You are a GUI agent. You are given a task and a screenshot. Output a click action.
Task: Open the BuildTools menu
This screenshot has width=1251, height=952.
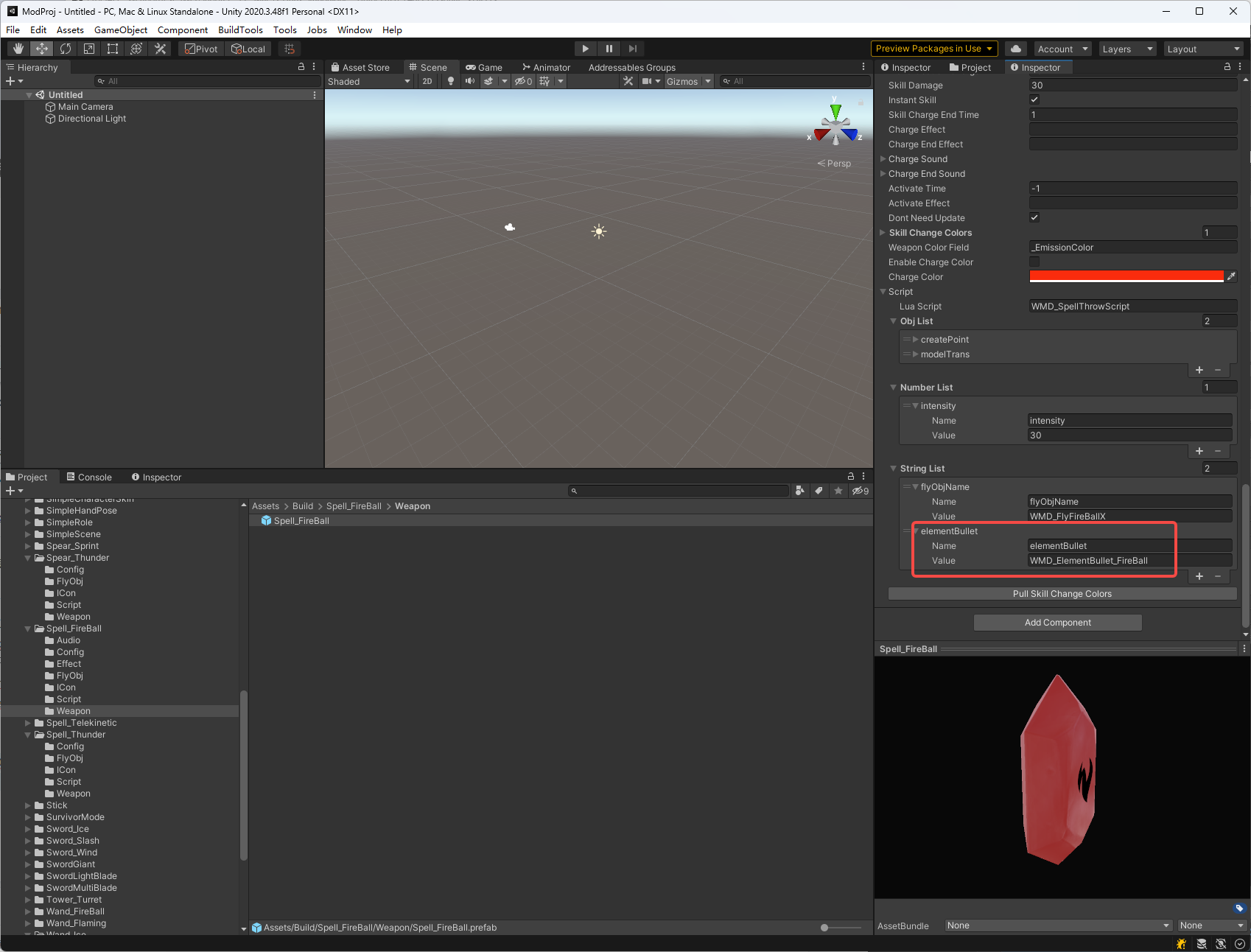coord(240,29)
